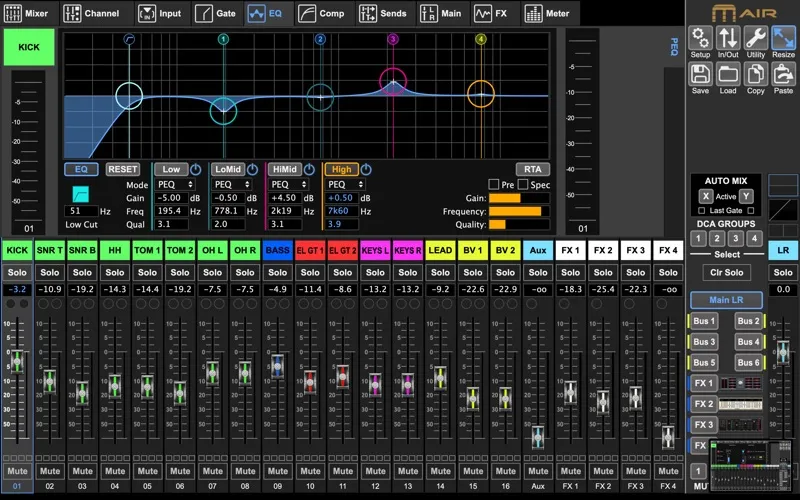Select Bus 1 sends layer

[704, 321]
